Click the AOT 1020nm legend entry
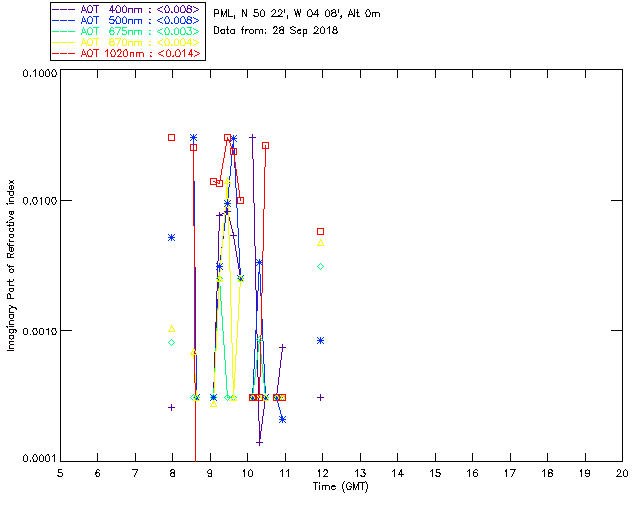Screen dimensions: 640x512 129,53
